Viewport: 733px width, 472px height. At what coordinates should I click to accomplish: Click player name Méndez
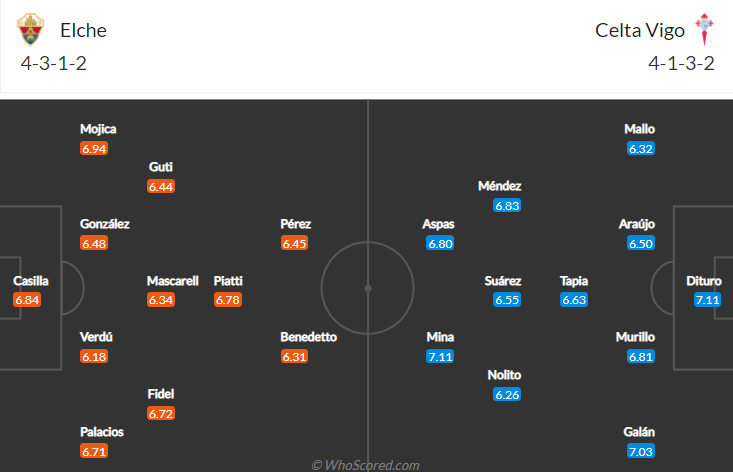pos(499,186)
